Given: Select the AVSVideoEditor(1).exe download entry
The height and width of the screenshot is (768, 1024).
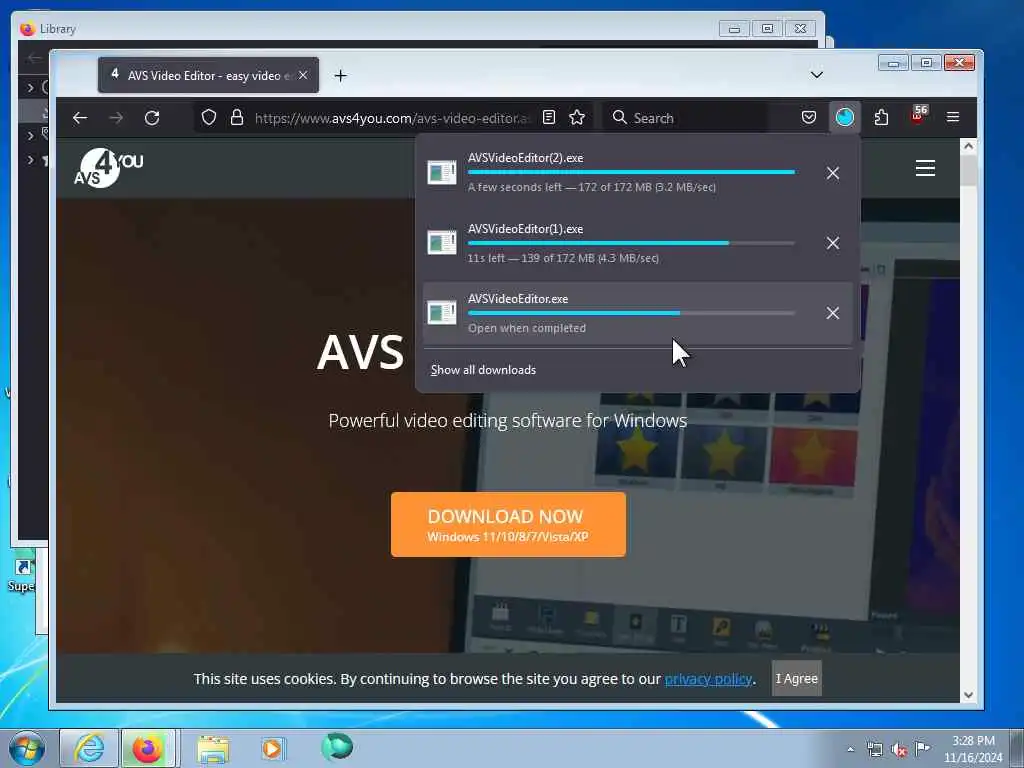Looking at the screenshot, I should click(637, 243).
